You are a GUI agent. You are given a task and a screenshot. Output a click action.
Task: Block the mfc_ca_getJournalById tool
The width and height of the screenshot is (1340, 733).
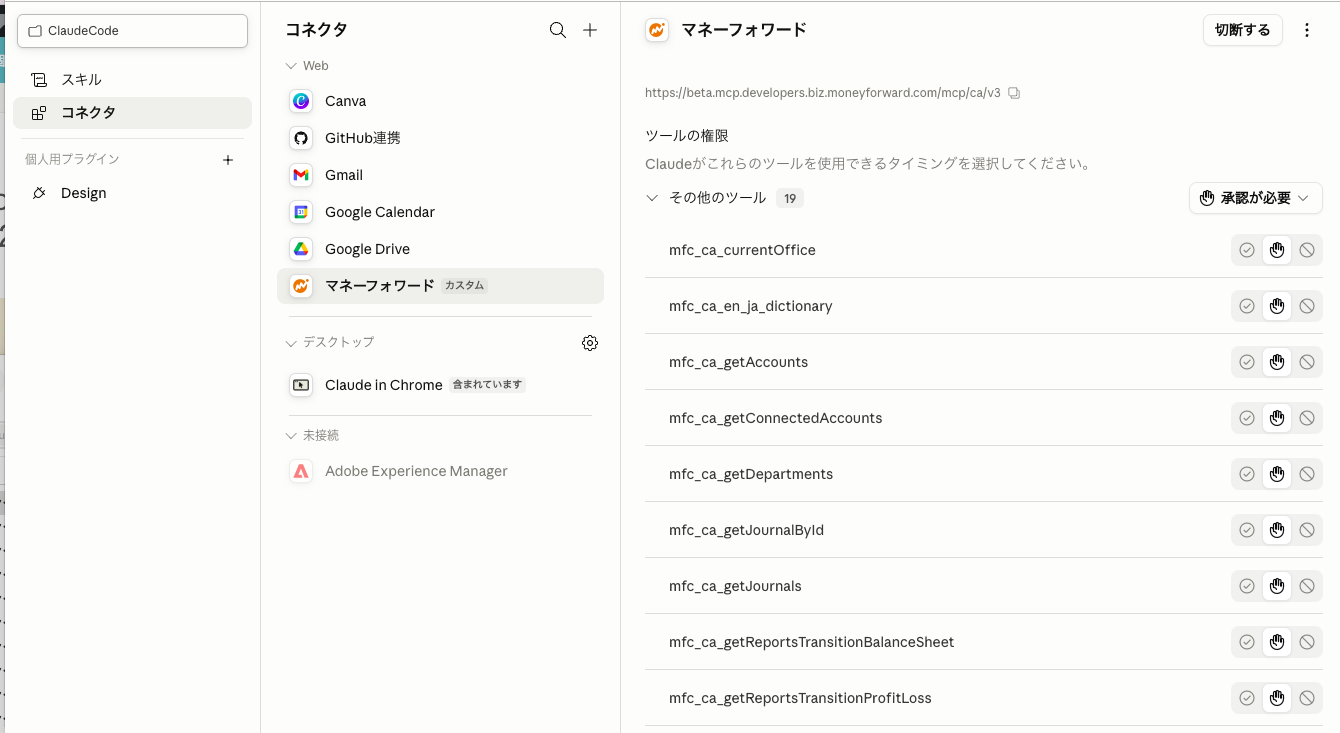coord(1307,530)
